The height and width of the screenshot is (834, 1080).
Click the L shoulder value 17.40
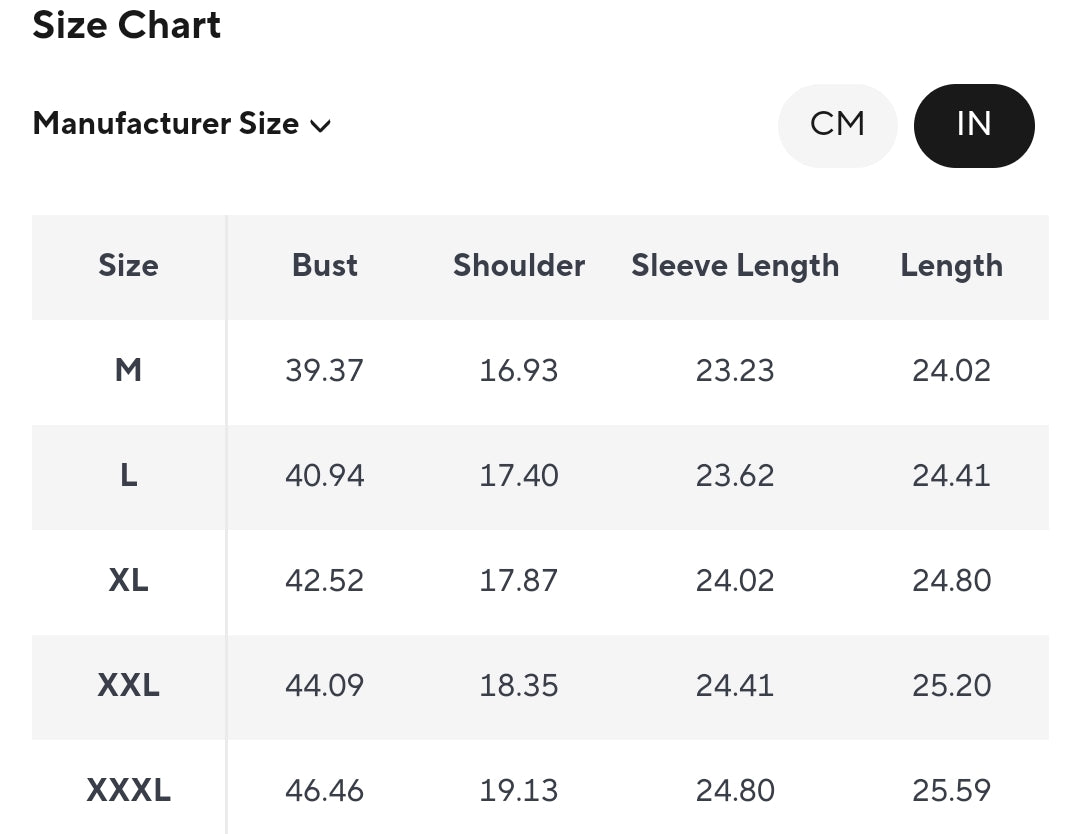coord(519,476)
